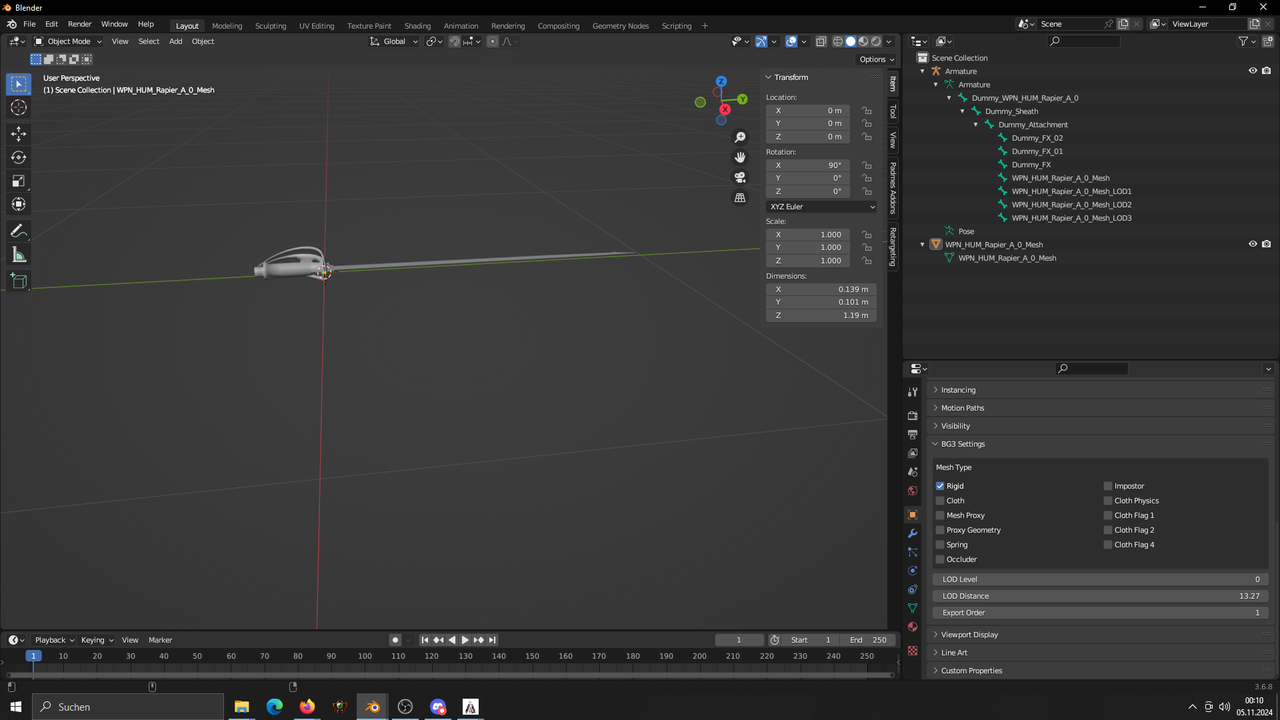
Task: Switch to Material Preview shading mode
Action: tap(861, 41)
